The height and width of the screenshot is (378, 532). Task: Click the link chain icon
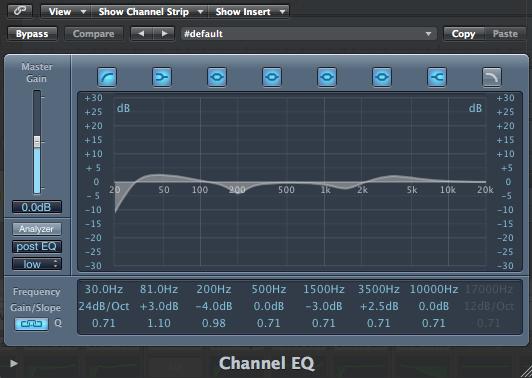[20, 11]
